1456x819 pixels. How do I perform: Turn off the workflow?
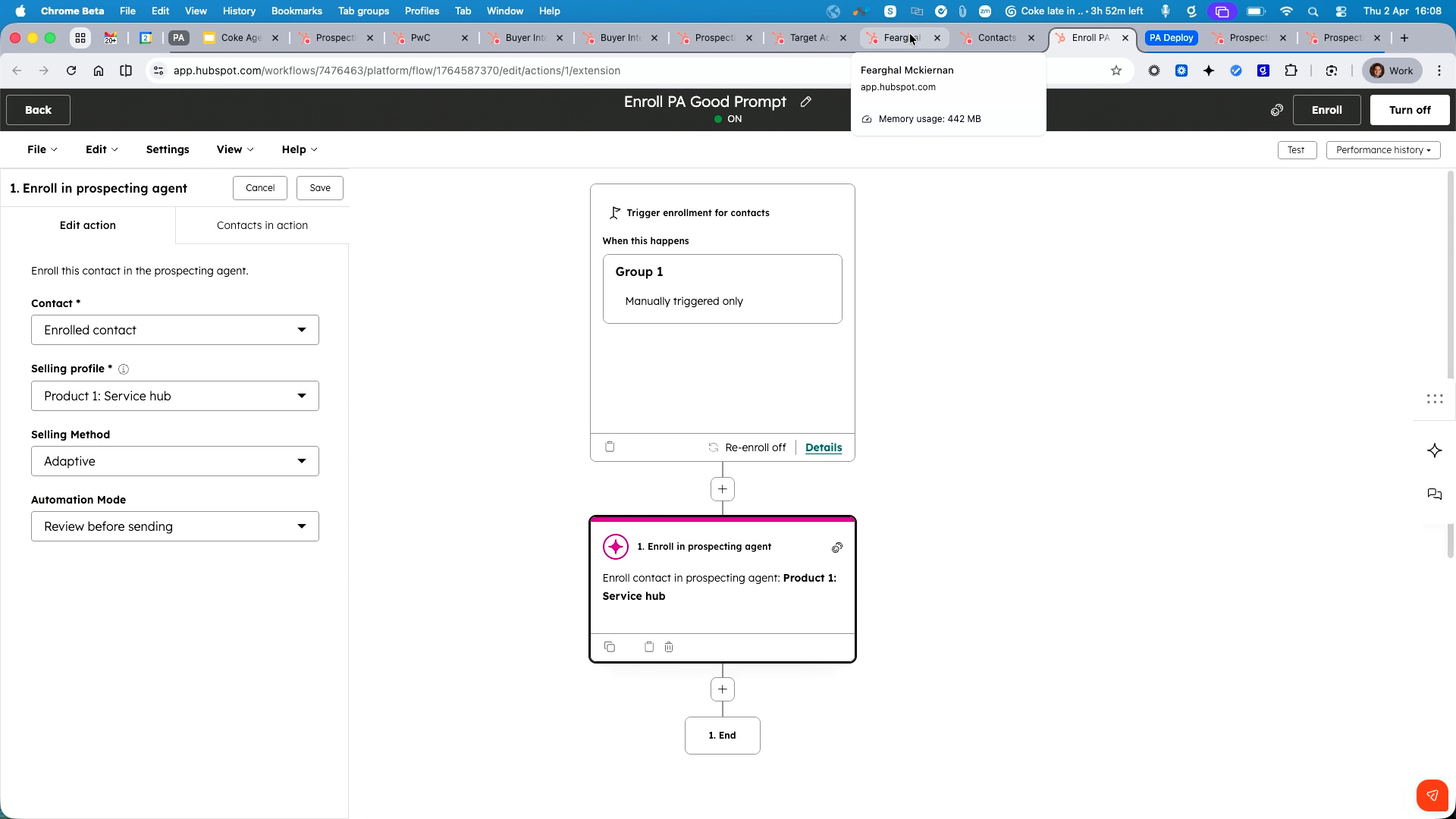(x=1410, y=110)
